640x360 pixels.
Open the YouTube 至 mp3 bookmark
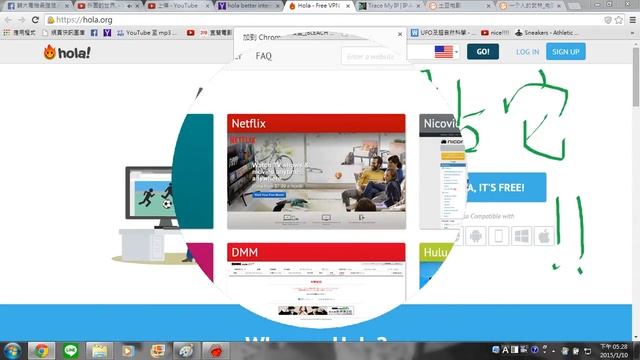pos(147,33)
